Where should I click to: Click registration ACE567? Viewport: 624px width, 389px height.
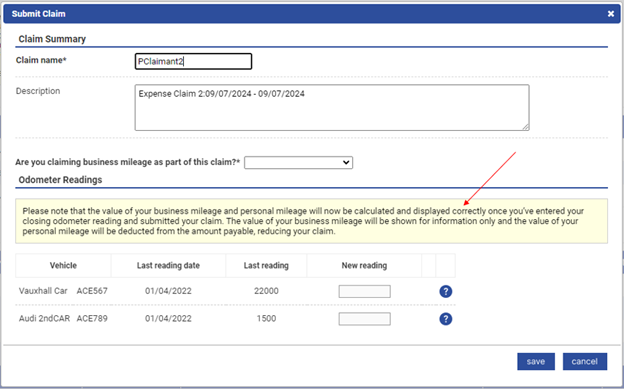pos(92,291)
